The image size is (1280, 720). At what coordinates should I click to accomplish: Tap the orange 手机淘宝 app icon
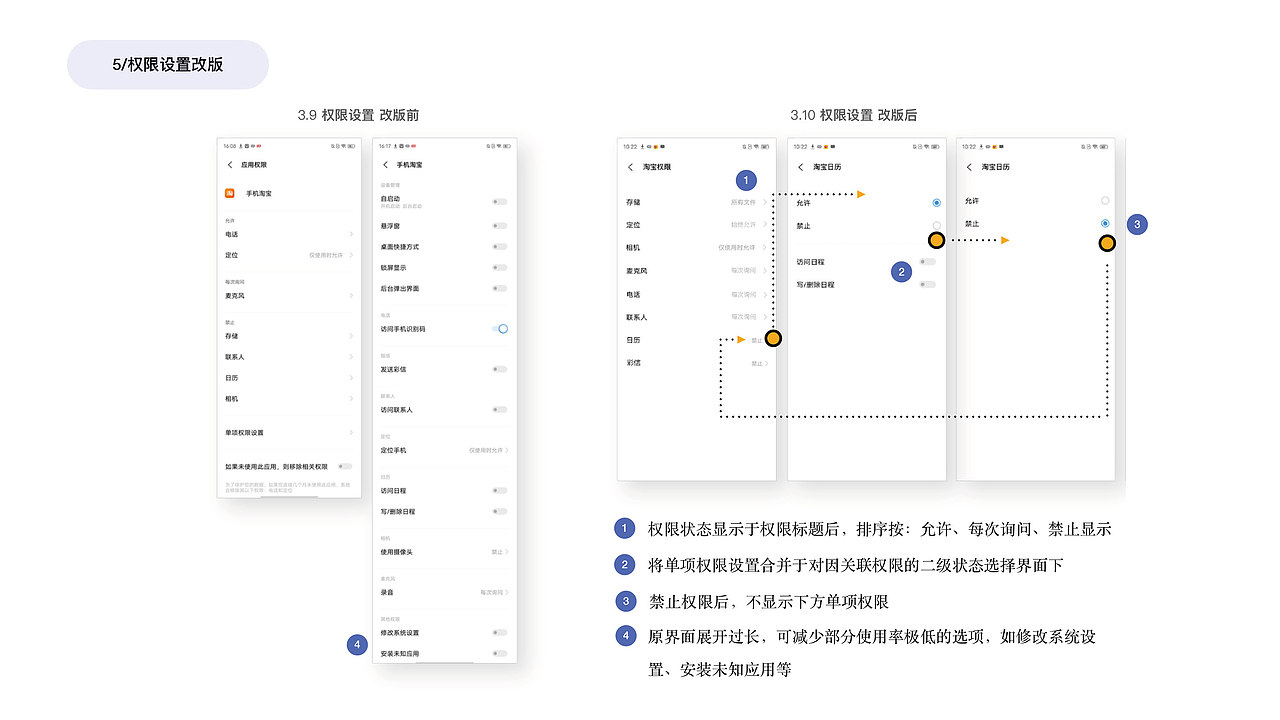coord(229,193)
